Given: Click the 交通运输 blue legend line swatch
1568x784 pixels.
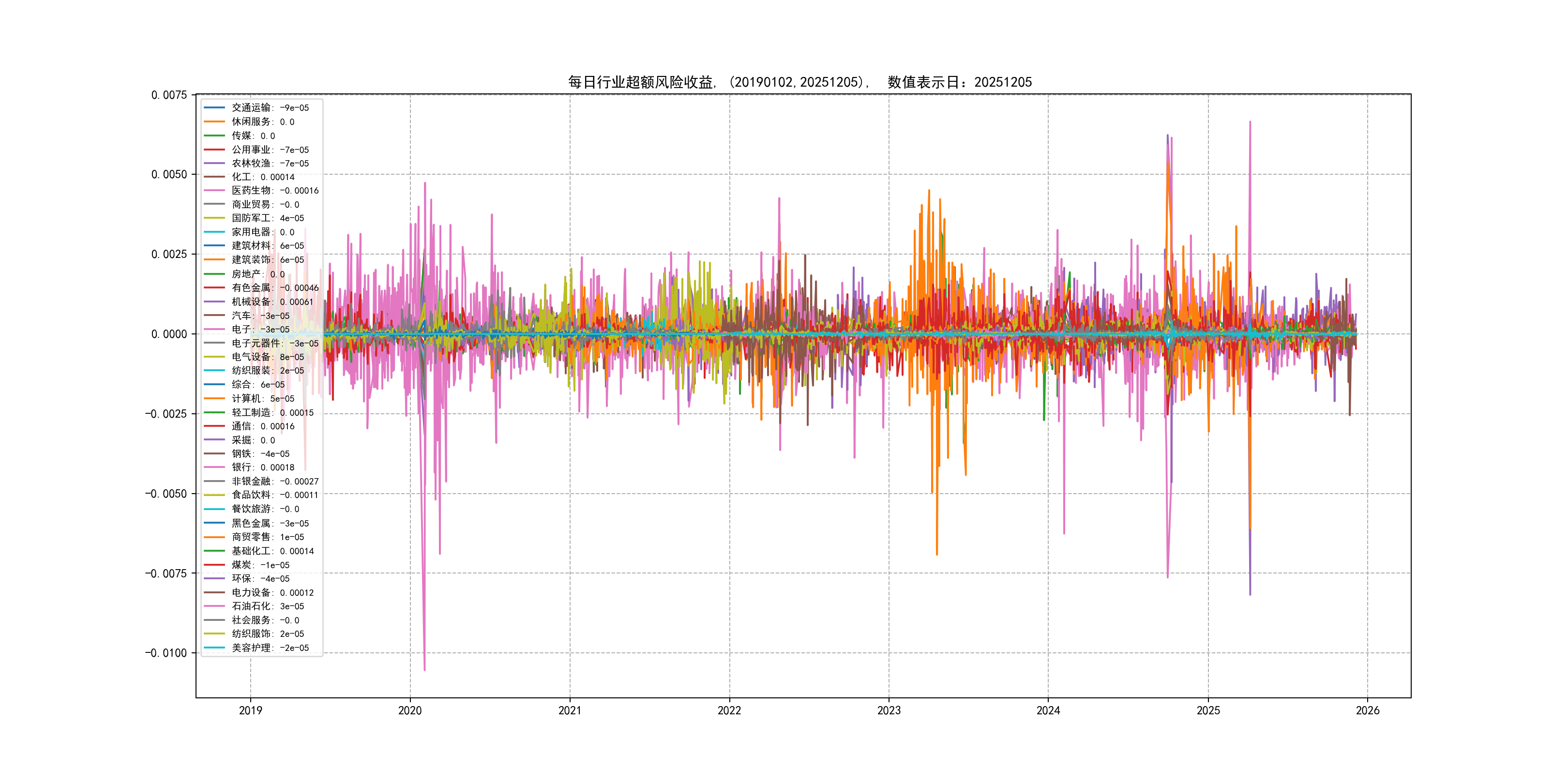Looking at the screenshot, I should click(x=214, y=108).
